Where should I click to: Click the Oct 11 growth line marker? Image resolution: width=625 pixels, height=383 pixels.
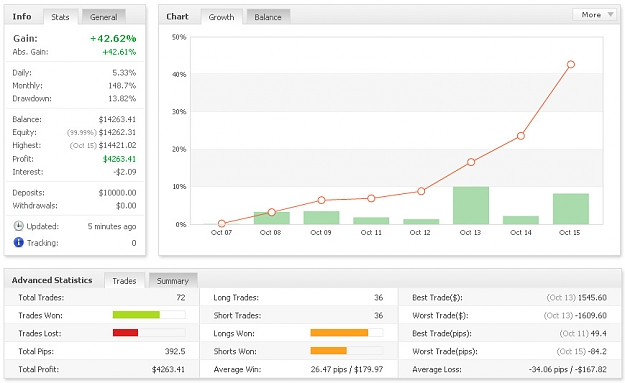pos(371,198)
